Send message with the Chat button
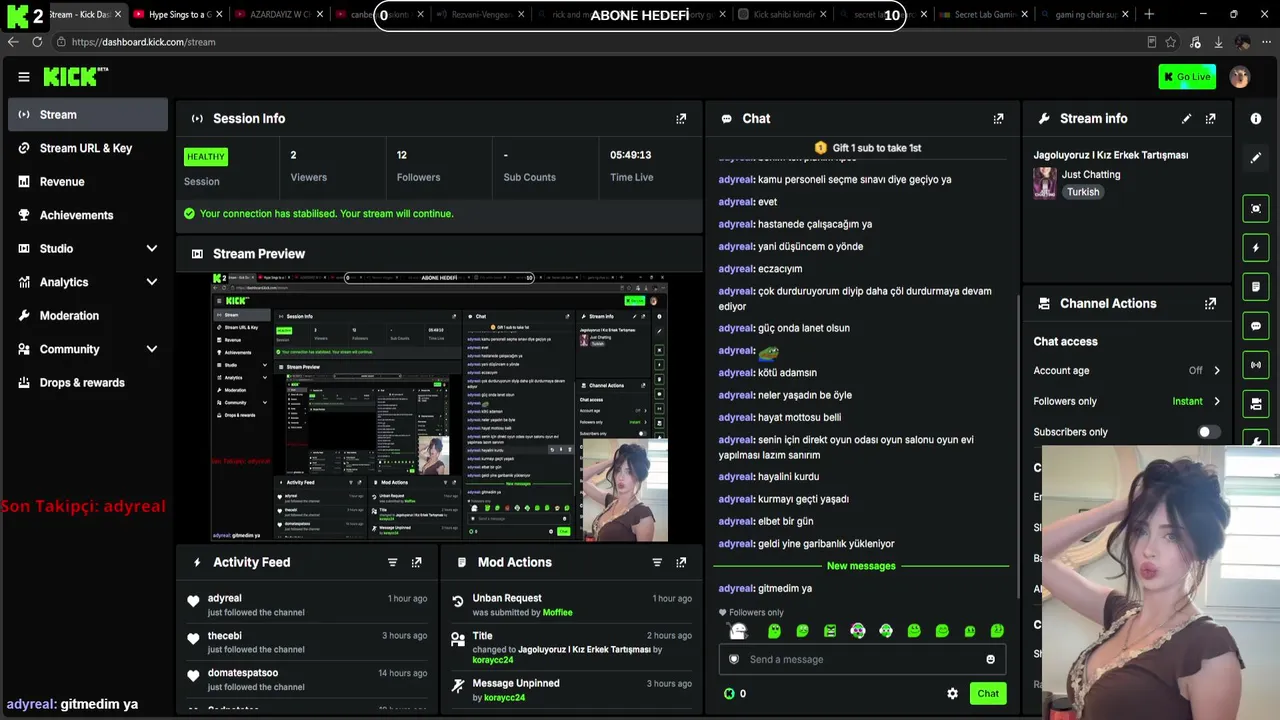 coord(988,693)
